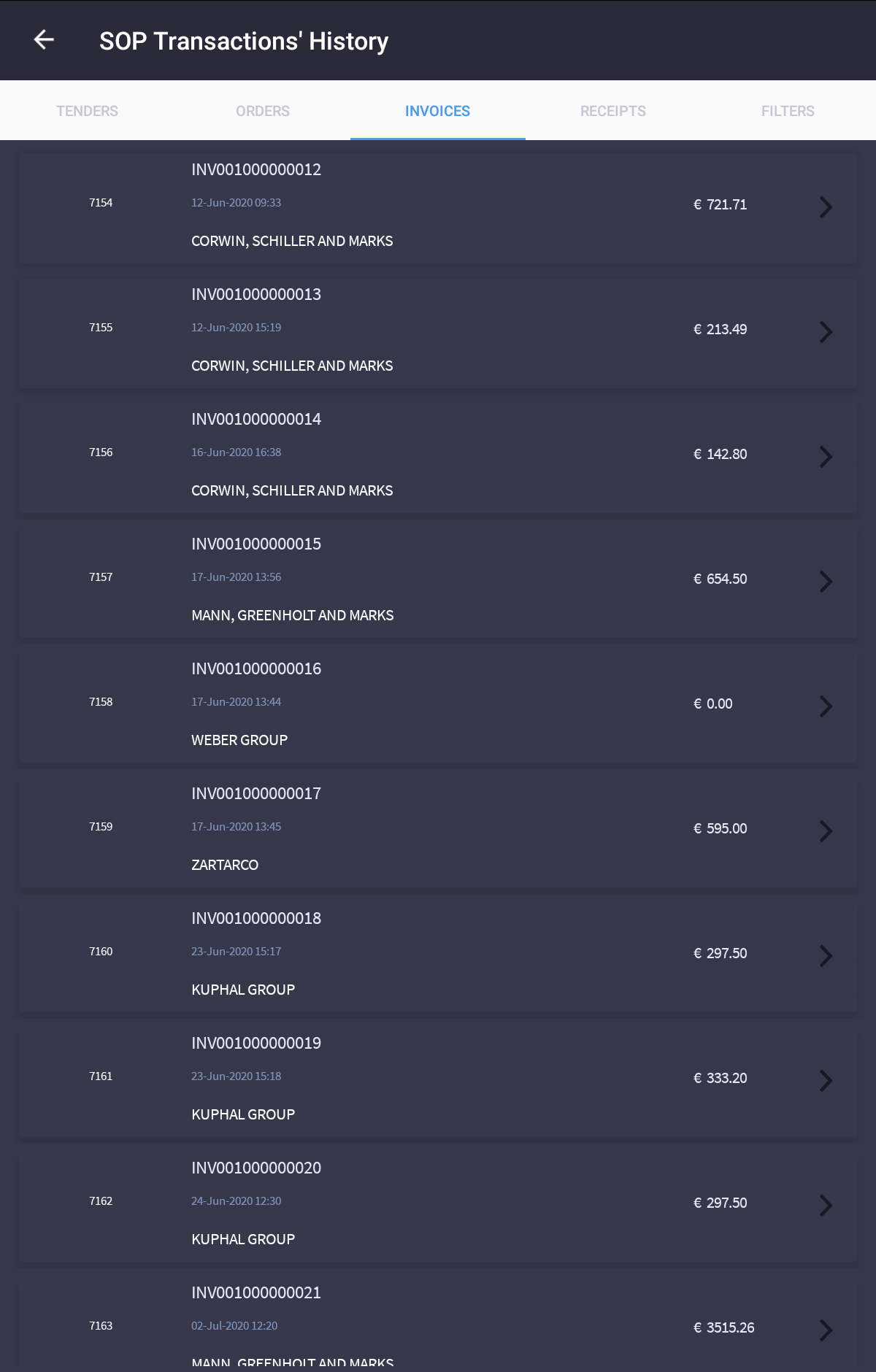Select the Invoices tab
Screen dimensions: 876x1372
coord(437,111)
